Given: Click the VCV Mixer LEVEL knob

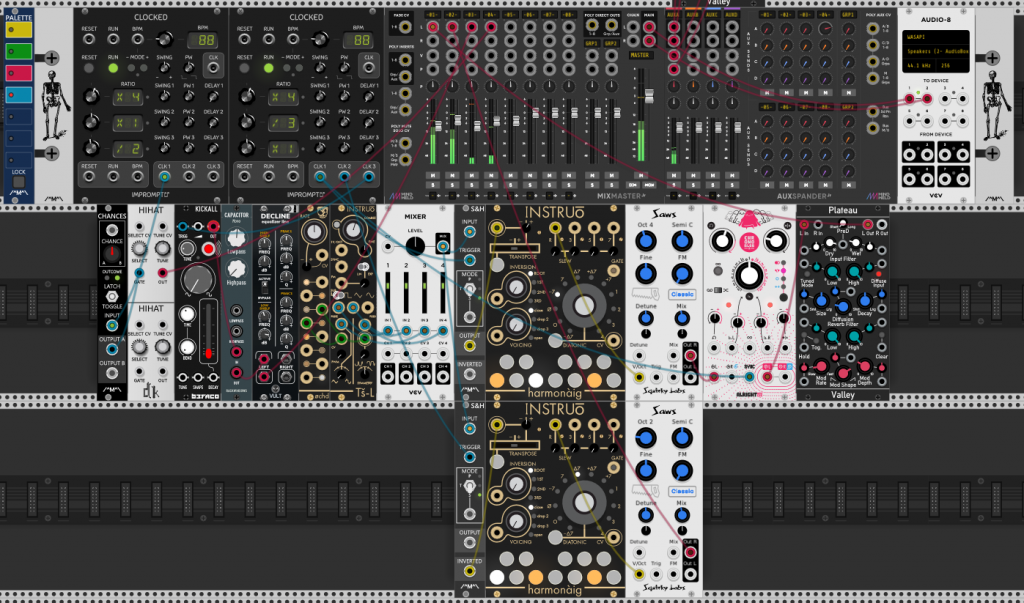Looking at the screenshot, I should click(415, 246).
